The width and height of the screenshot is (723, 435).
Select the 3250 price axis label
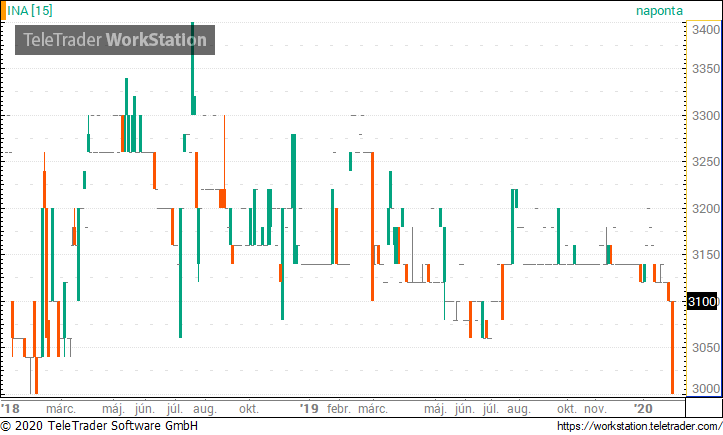coord(705,161)
